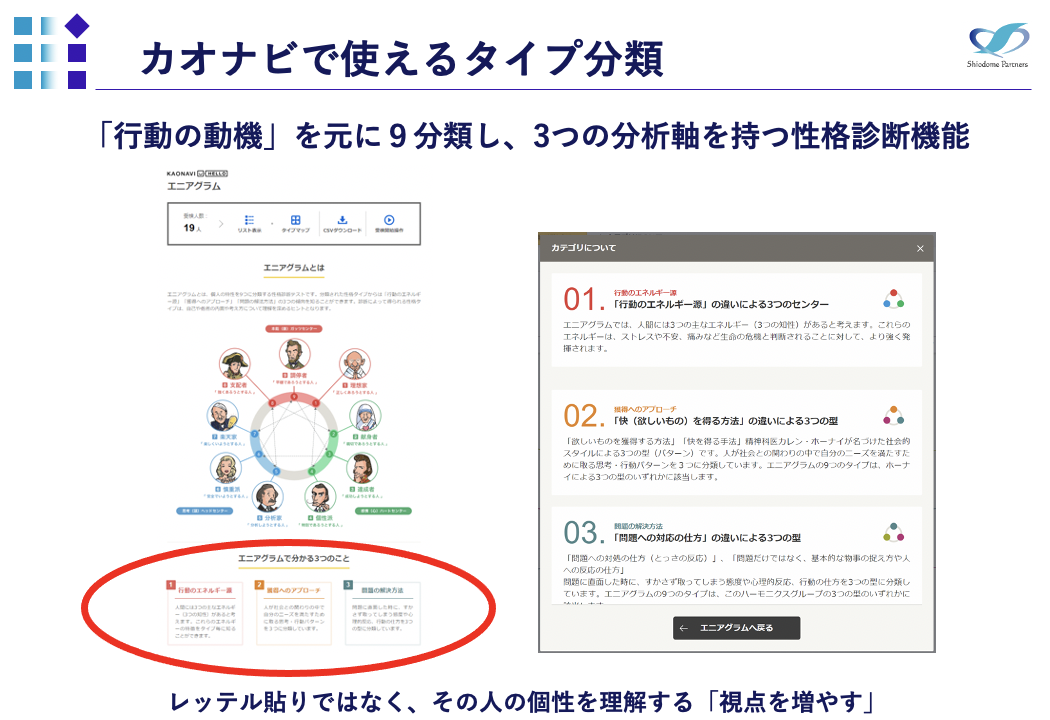Click the 受検人数 19人 count
The image size is (1050, 720).
coord(194,223)
